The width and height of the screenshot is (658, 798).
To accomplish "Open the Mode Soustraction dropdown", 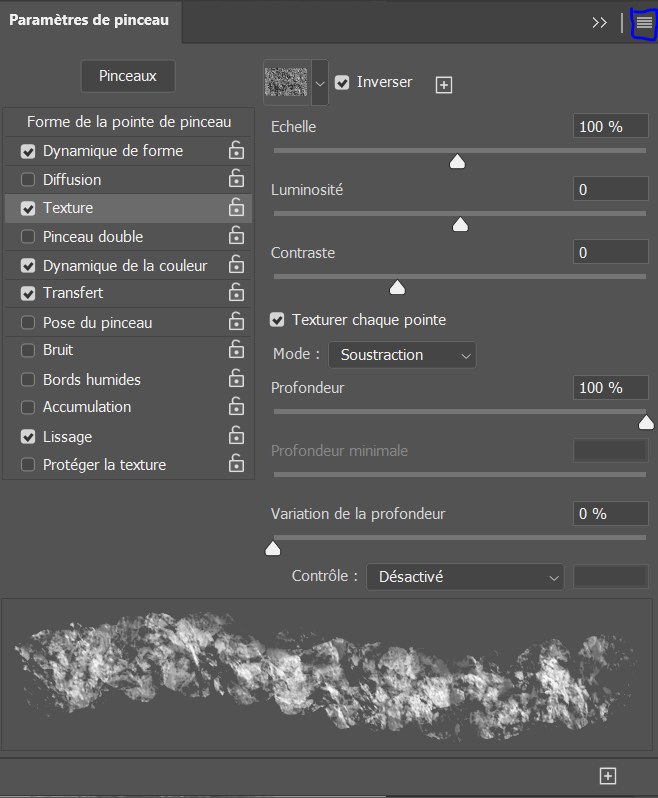I will click(402, 355).
